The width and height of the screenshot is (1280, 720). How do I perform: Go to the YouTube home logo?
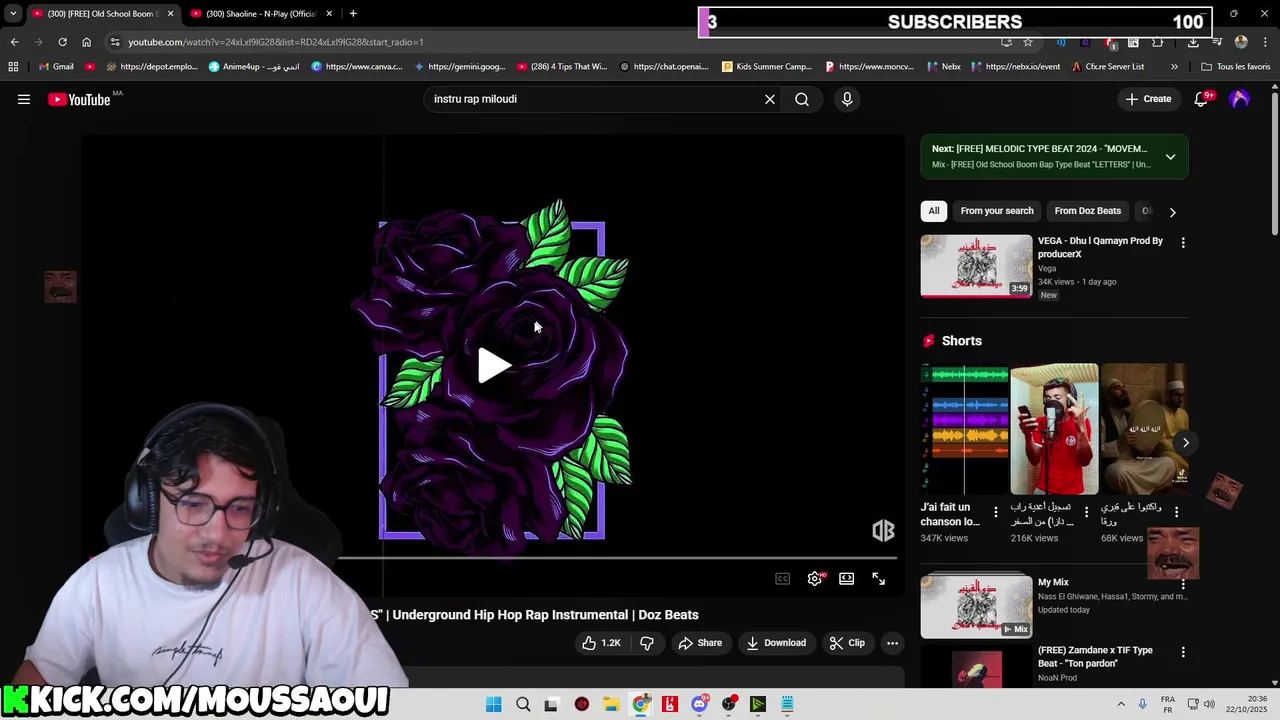(79, 99)
